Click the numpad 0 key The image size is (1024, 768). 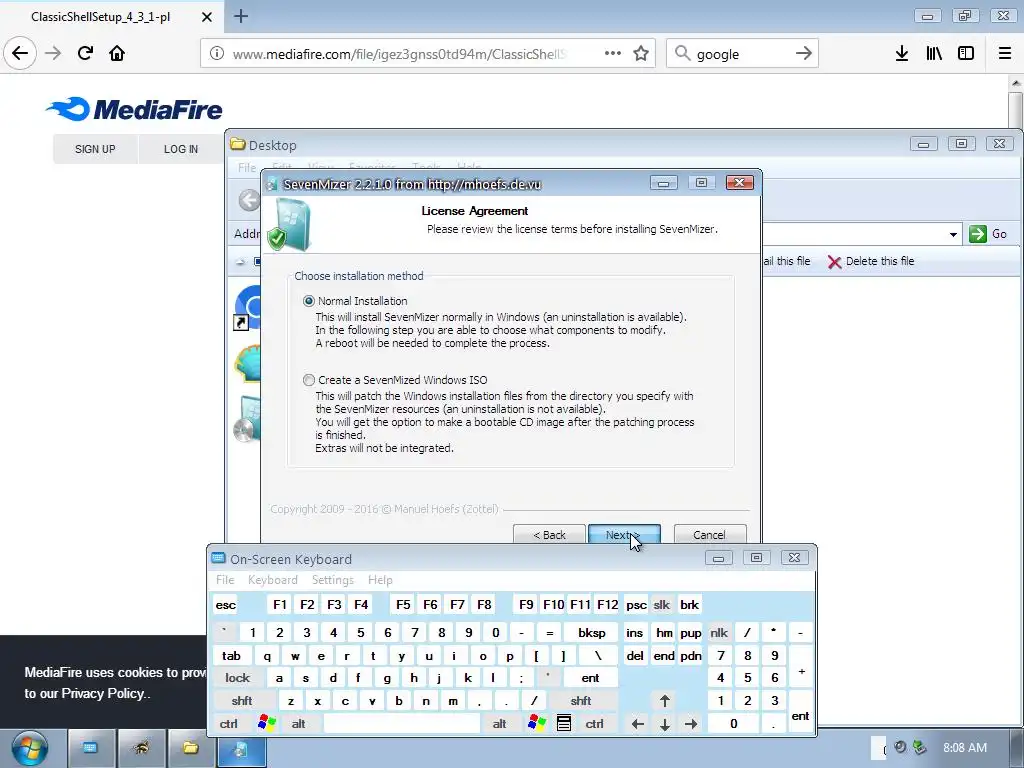click(x=733, y=724)
